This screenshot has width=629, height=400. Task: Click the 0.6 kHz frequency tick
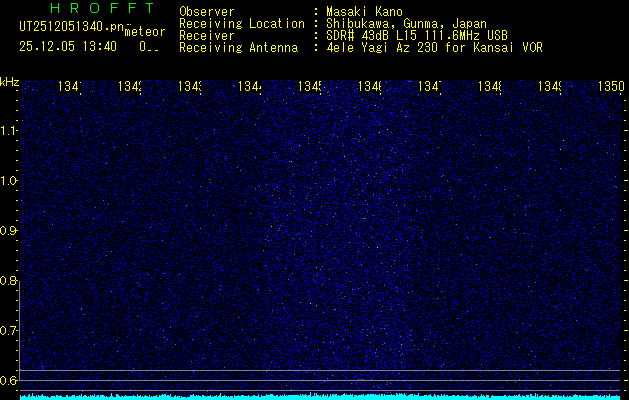click(x=9, y=380)
